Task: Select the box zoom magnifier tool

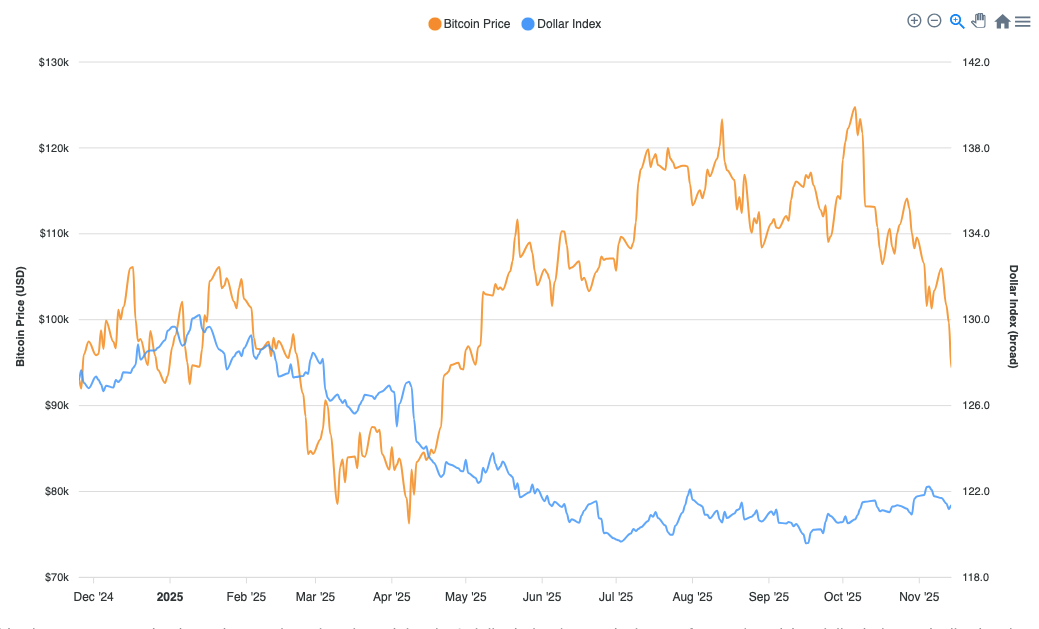Action: tap(956, 20)
